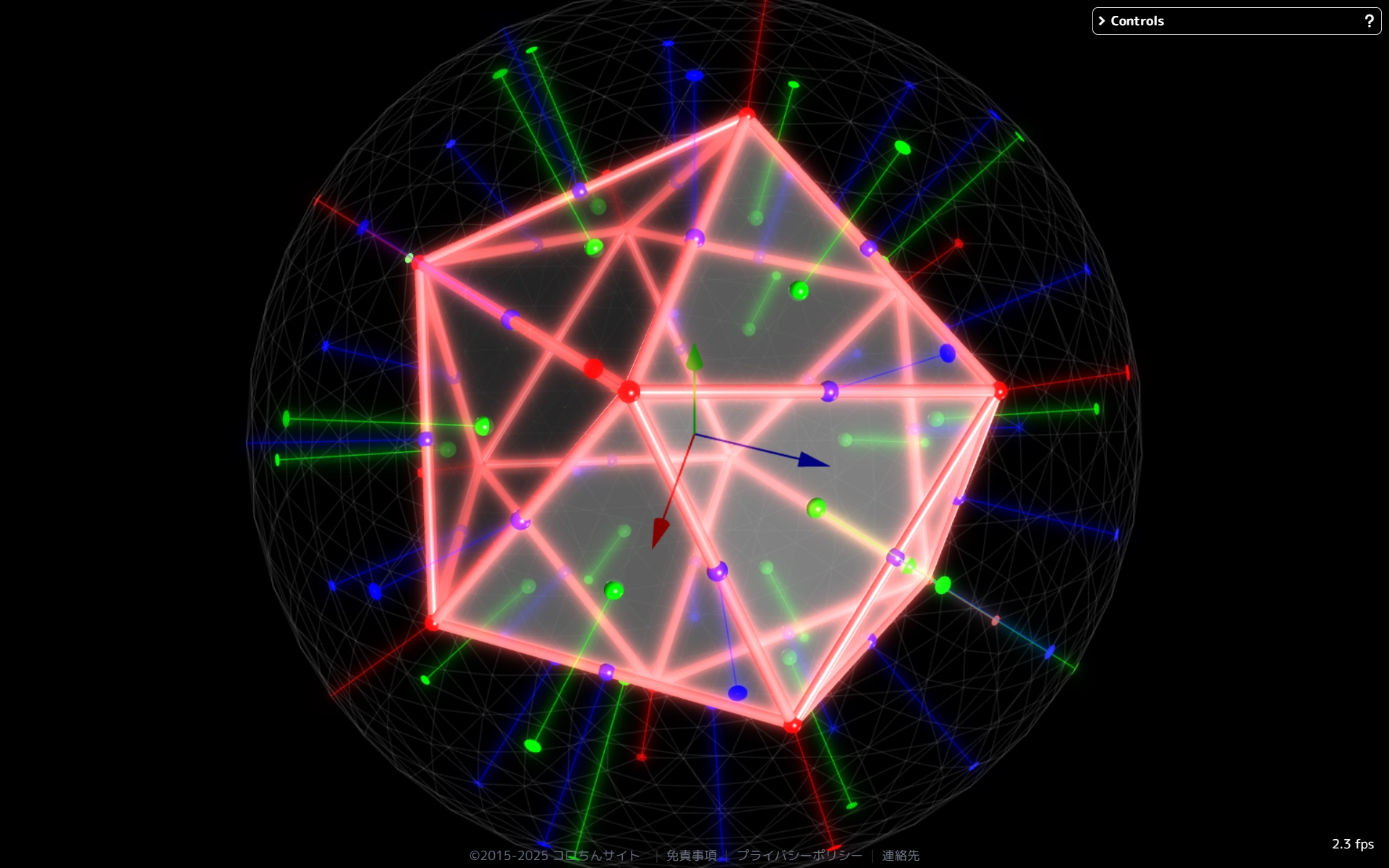Select the bottommost red icosahedron vertex
1389x868 pixels.
tap(792, 725)
